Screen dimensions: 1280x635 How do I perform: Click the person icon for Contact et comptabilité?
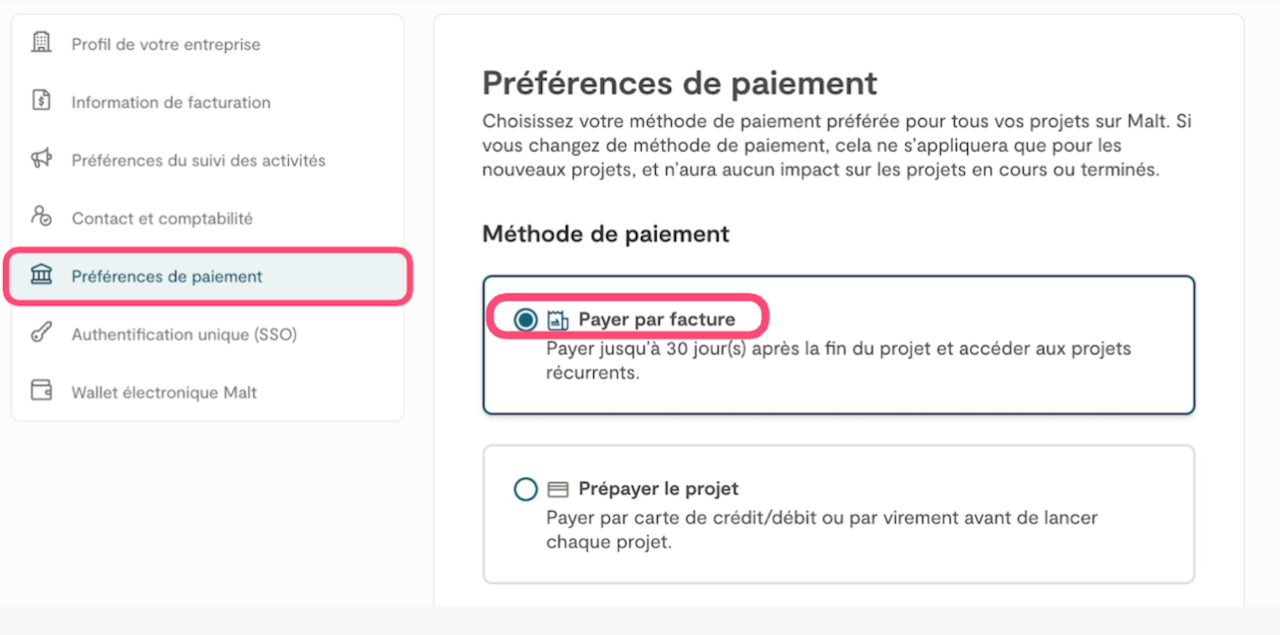[41, 217]
